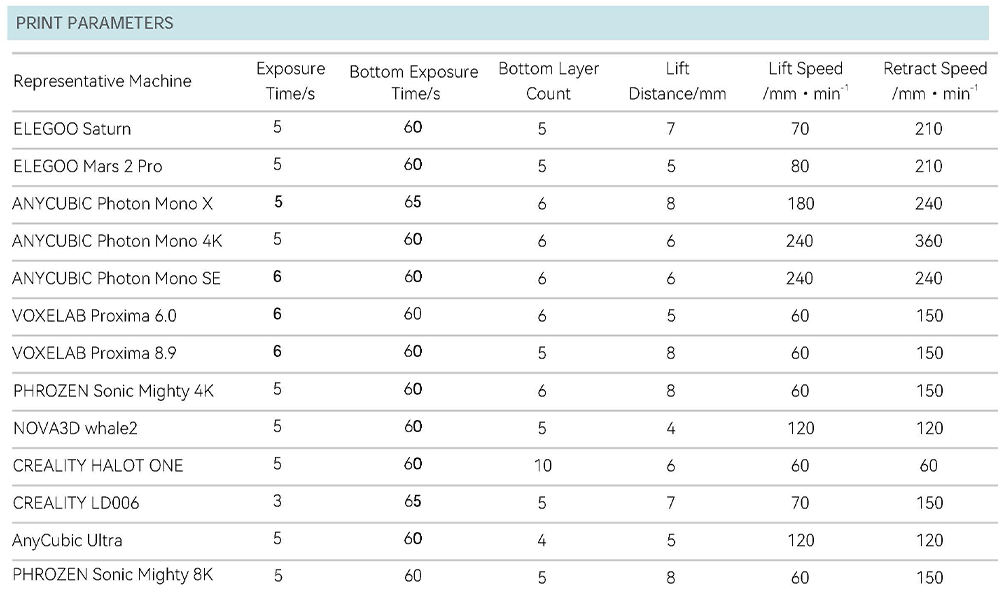Select ELEGOO Saturn's retract speed 210
The image size is (1006, 599).
(x=928, y=129)
